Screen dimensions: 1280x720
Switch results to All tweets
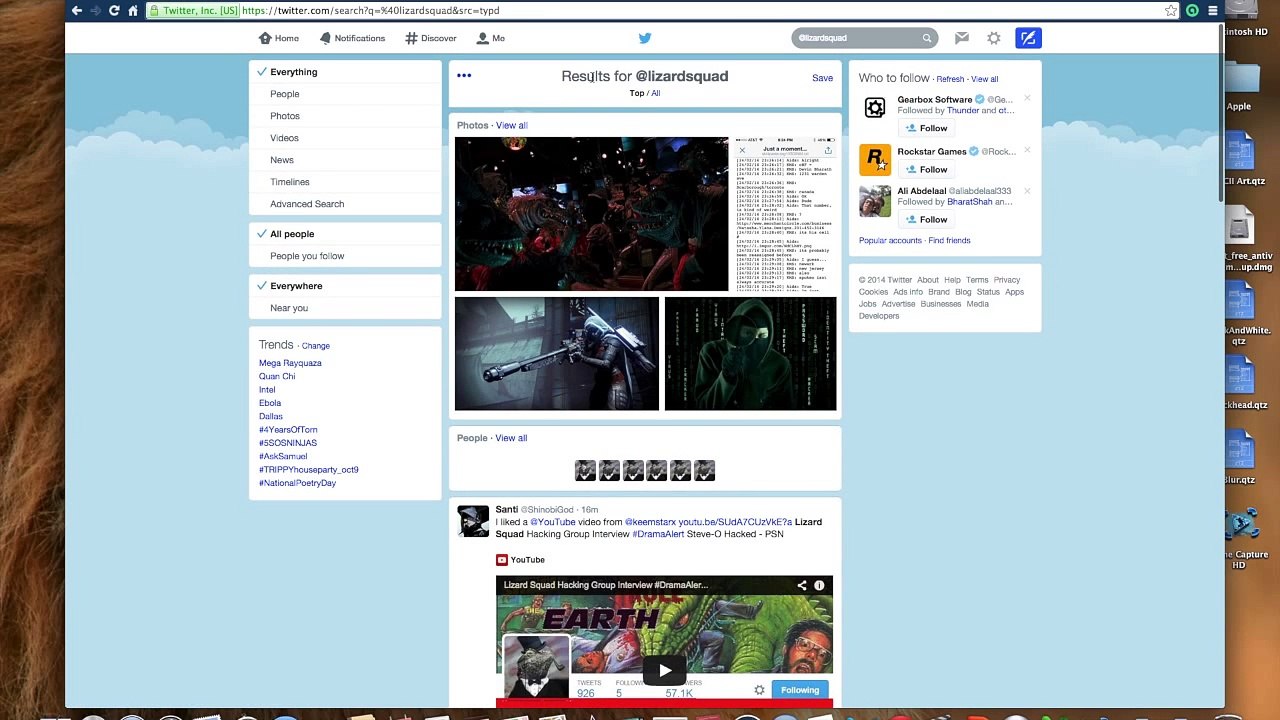click(x=656, y=93)
